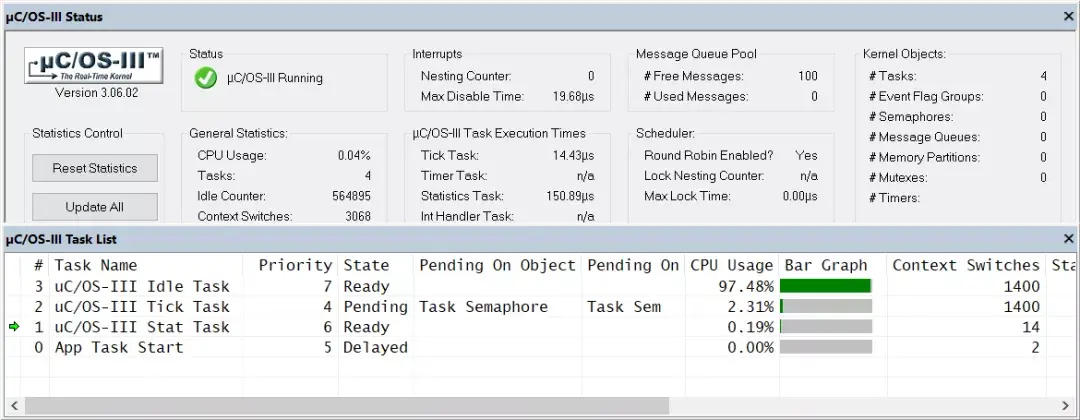1080x420 pixels.
Task: Click the green current-task arrow indicator
Action: pyautogui.click(x=14, y=327)
